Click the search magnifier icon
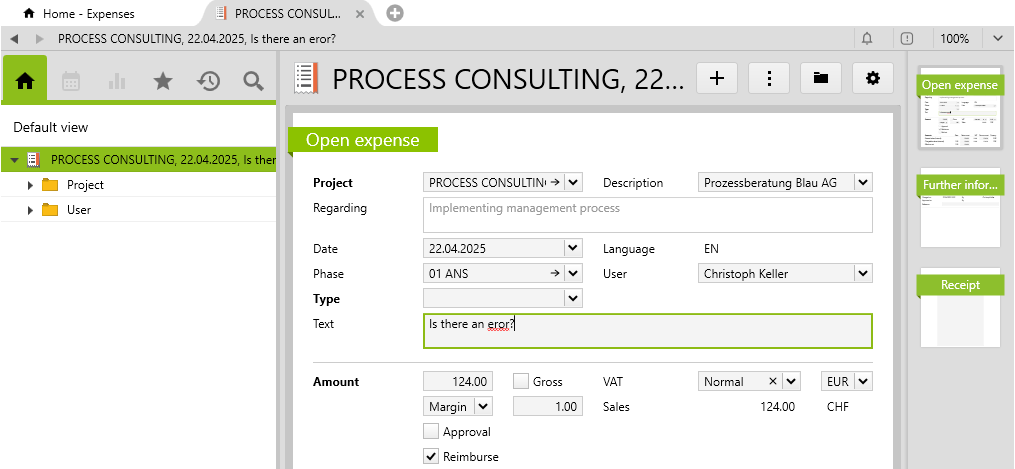 (253, 81)
